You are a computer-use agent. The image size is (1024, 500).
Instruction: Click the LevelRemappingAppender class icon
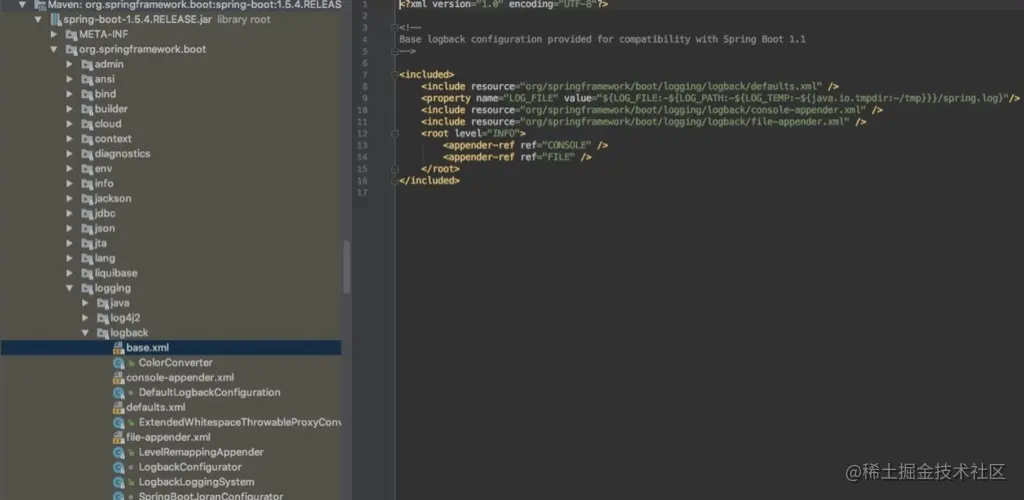pos(118,452)
